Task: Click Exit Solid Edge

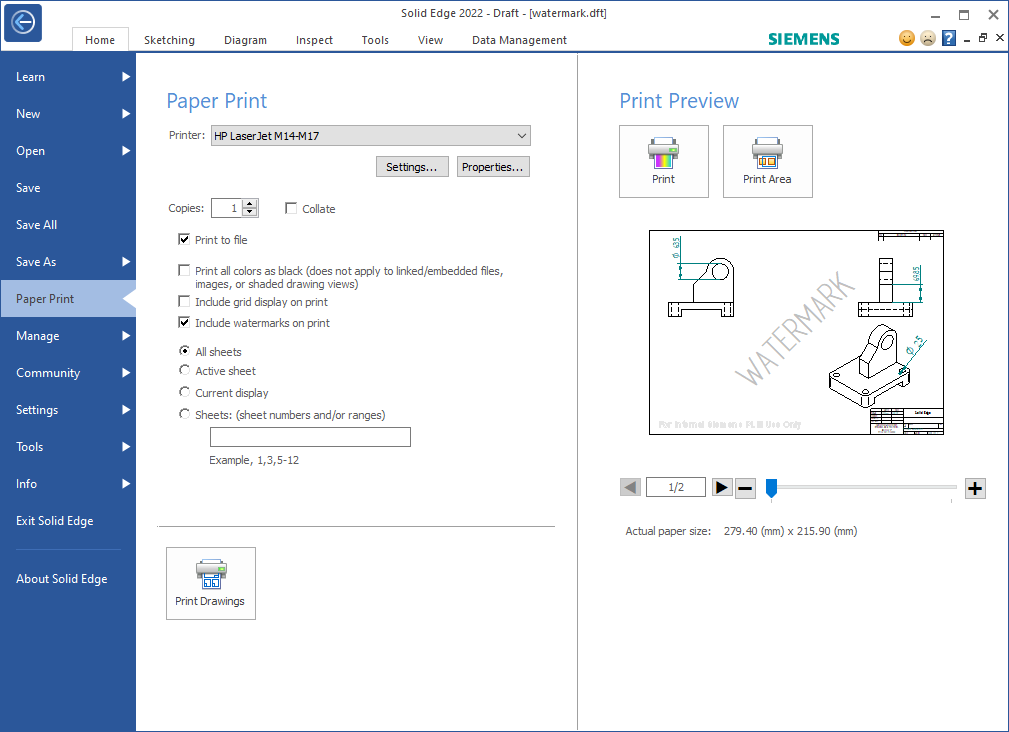Action: (x=68, y=521)
